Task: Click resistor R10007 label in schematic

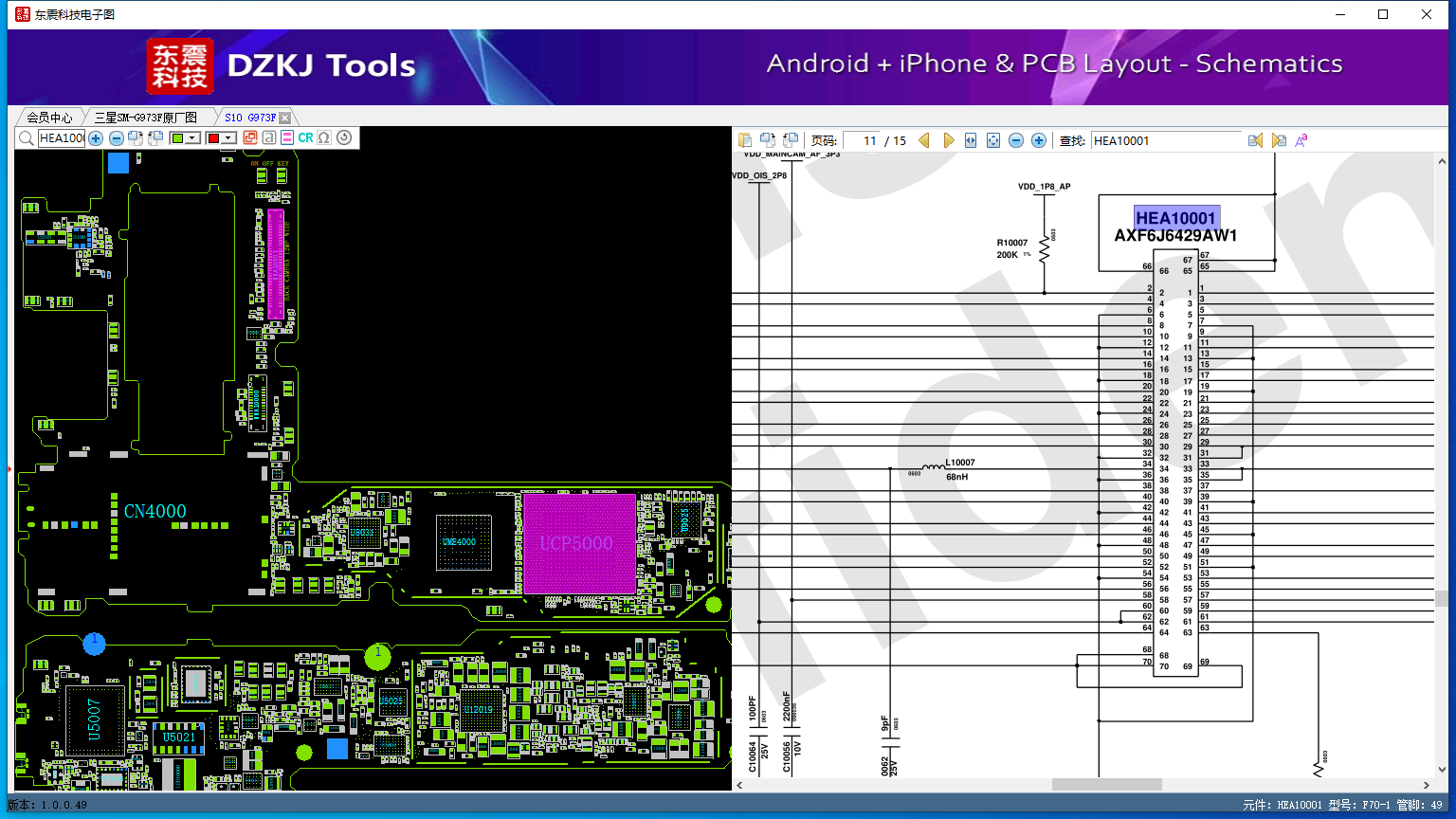Action: coord(1012,243)
